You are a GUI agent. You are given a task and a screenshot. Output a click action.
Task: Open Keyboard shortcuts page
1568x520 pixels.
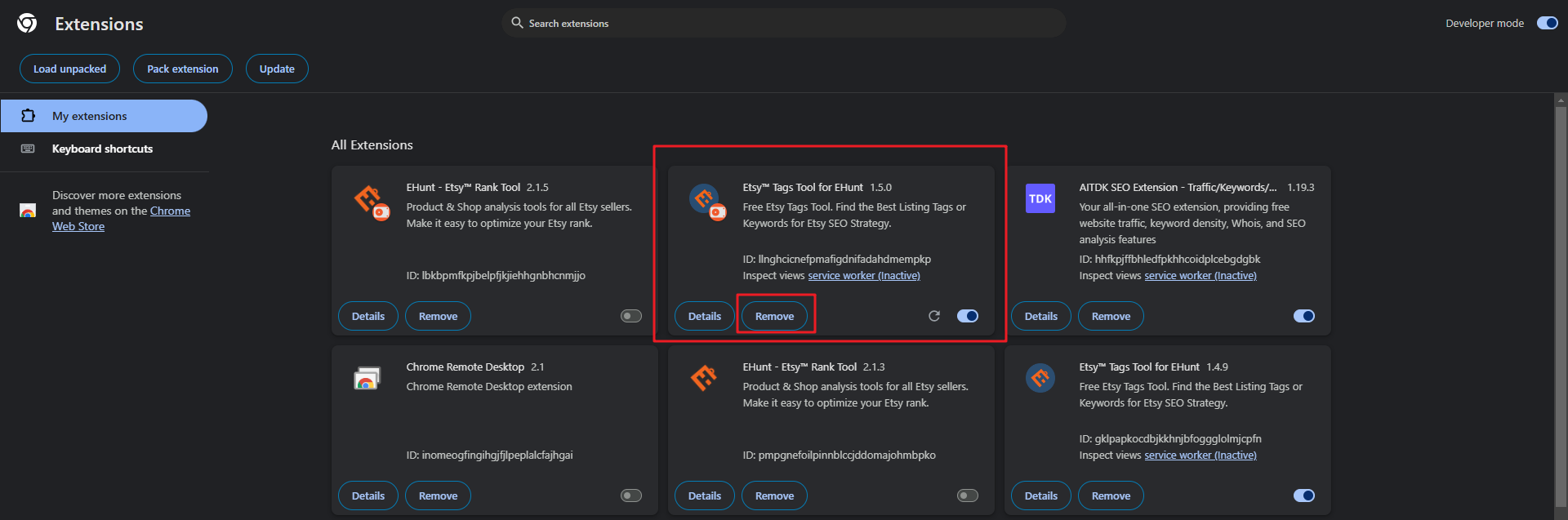tap(102, 149)
